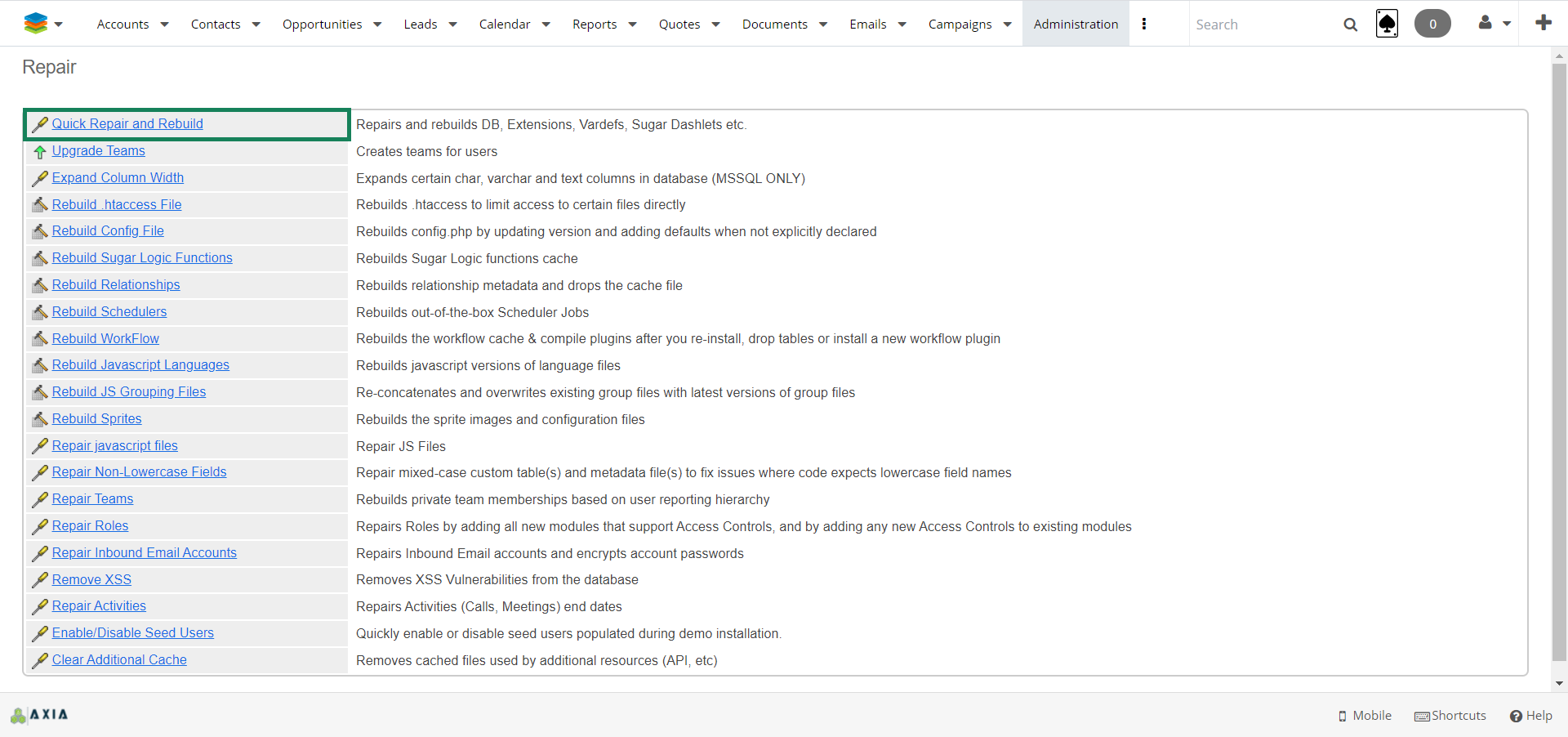Expand the Accounts module dropdown arrow
1568x737 pixels.
coord(165,25)
